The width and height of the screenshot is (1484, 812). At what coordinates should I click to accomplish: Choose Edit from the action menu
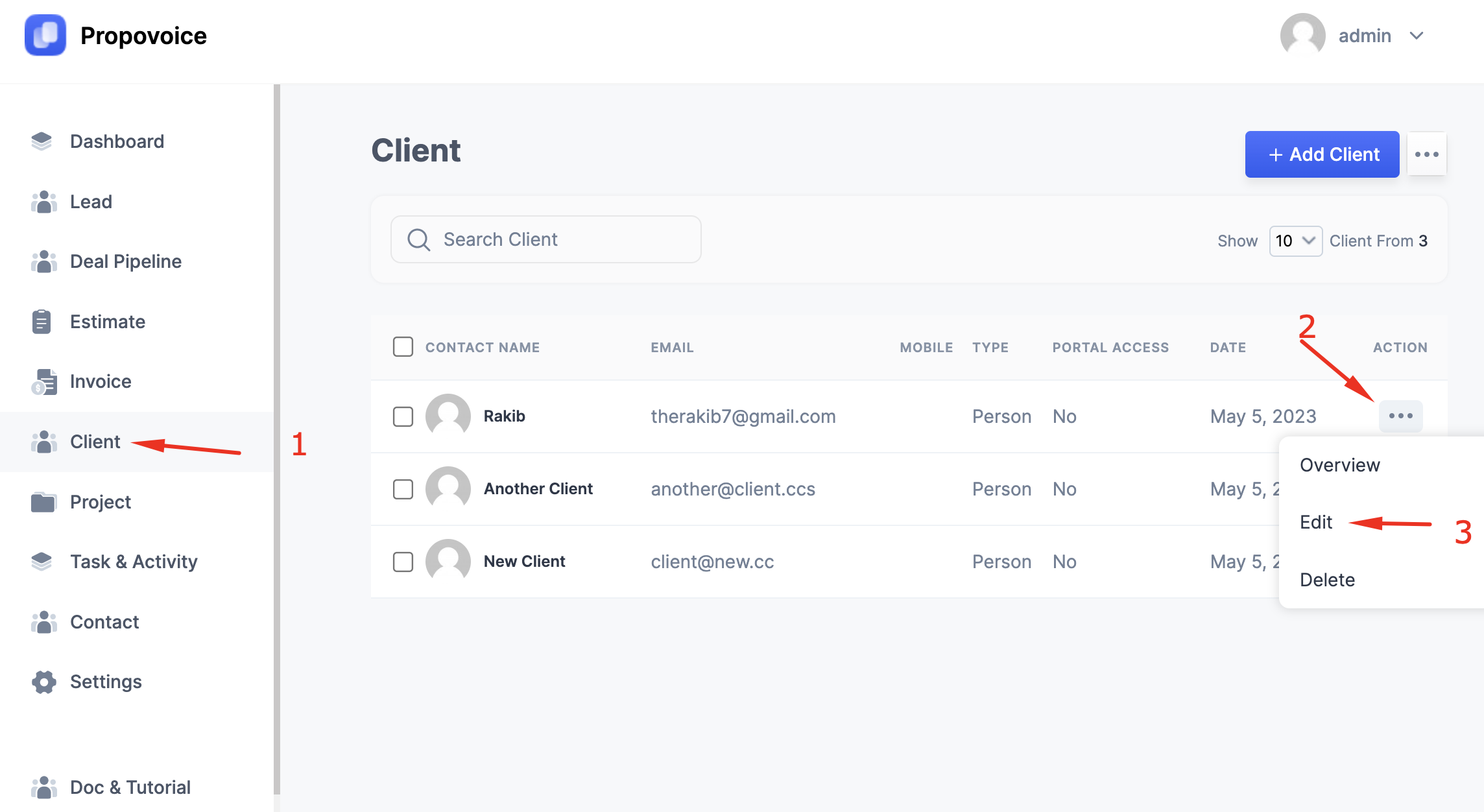(x=1316, y=522)
